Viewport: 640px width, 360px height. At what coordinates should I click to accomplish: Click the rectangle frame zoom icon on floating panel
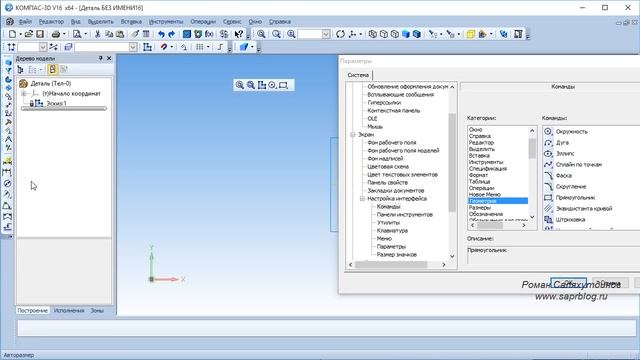(x=283, y=85)
